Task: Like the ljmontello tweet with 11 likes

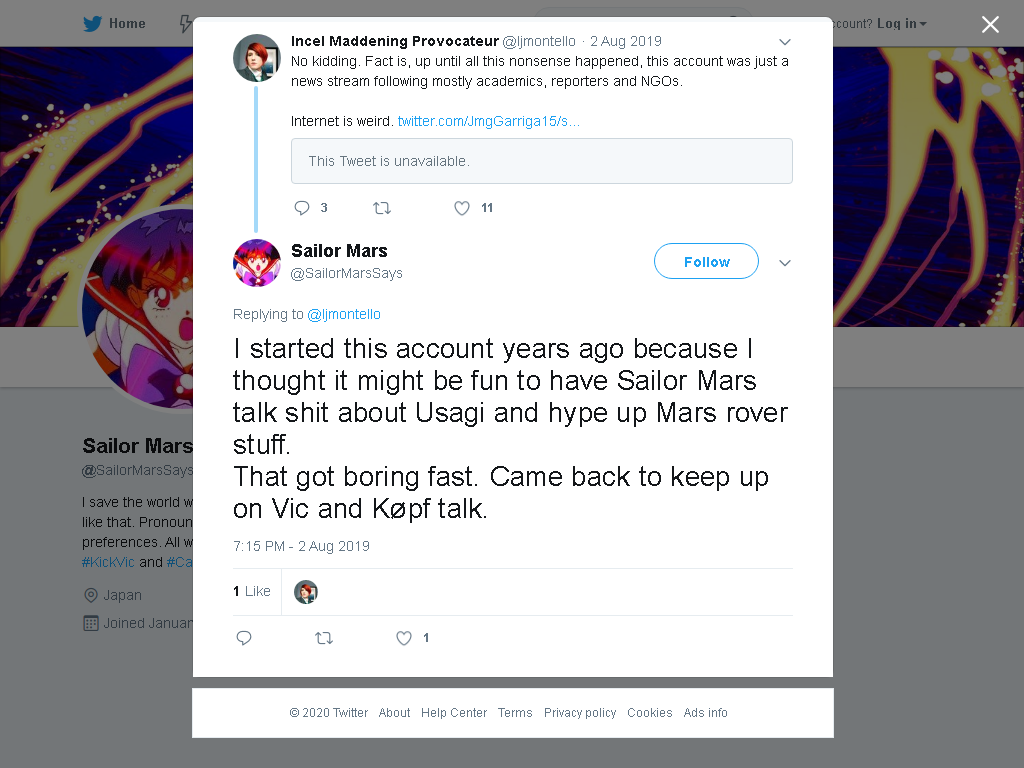Action: tap(462, 208)
